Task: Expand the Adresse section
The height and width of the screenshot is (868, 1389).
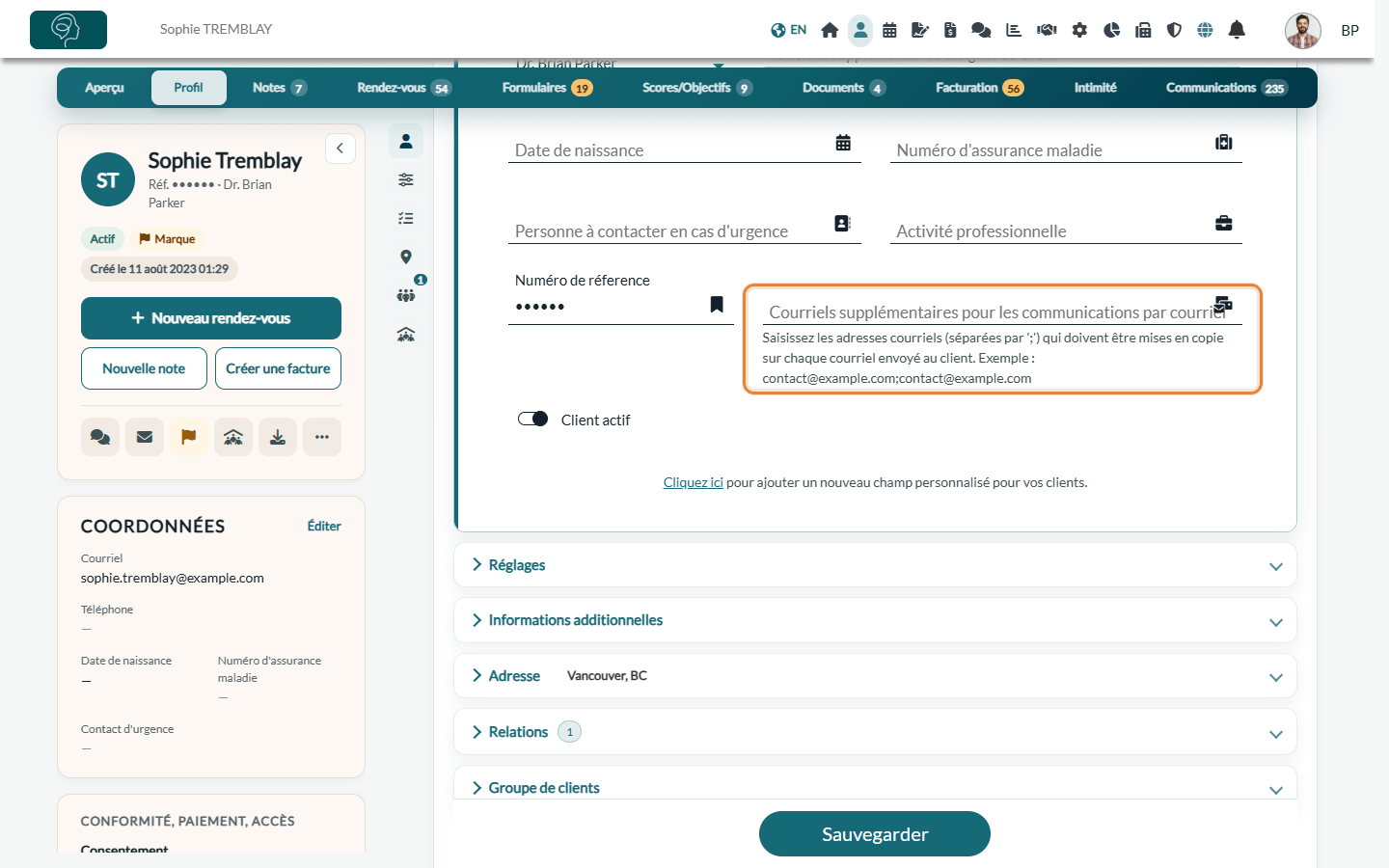Action: [875, 677]
